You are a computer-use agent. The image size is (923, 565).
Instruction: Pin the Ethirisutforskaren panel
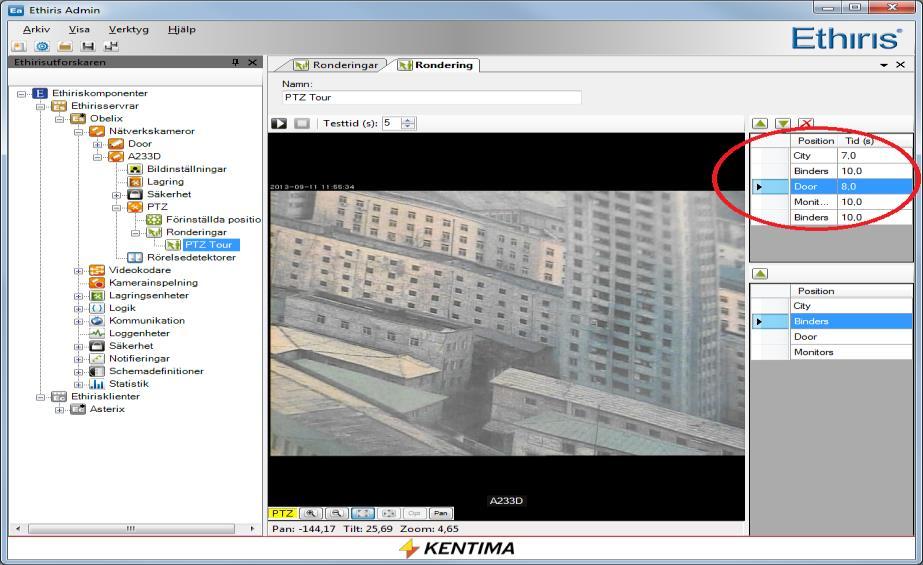point(235,62)
